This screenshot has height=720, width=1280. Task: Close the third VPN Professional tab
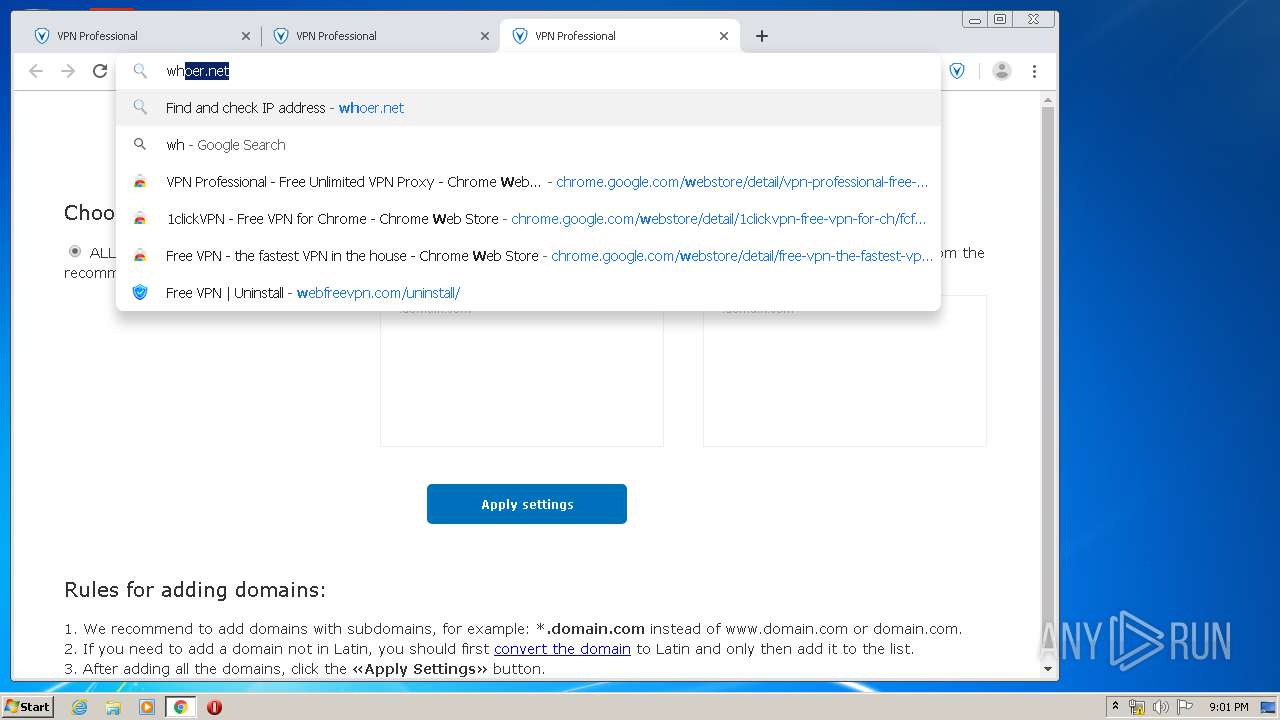point(724,36)
